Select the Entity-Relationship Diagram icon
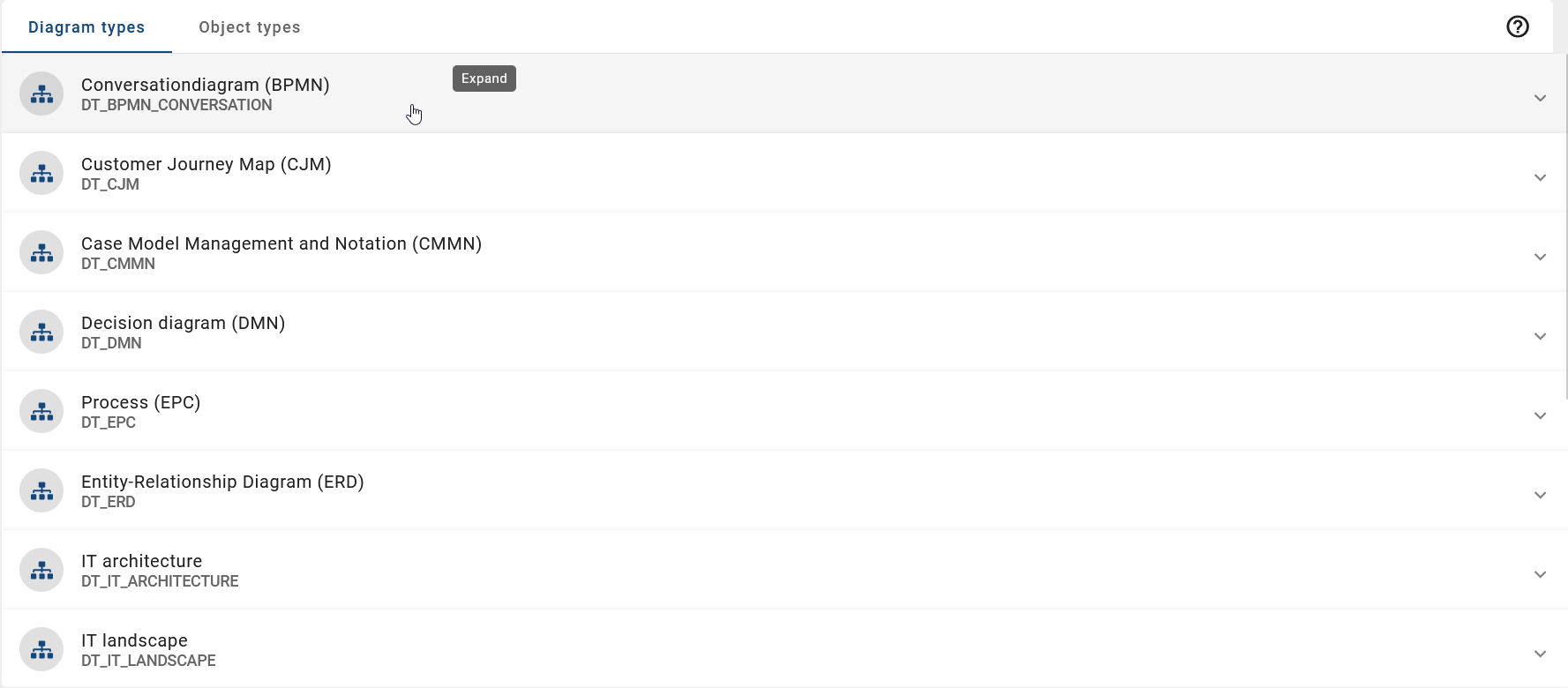1568x688 pixels. coord(41,490)
